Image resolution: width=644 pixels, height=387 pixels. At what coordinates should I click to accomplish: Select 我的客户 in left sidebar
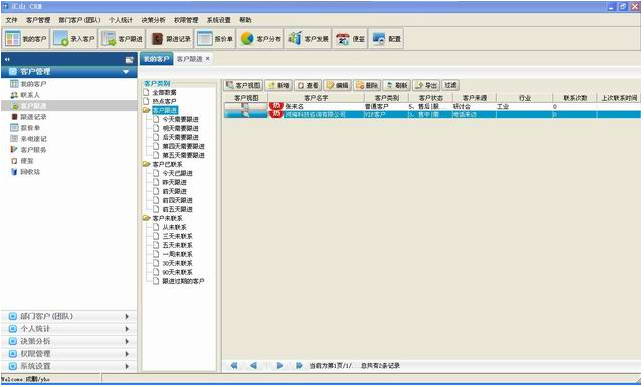coord(28,84)
